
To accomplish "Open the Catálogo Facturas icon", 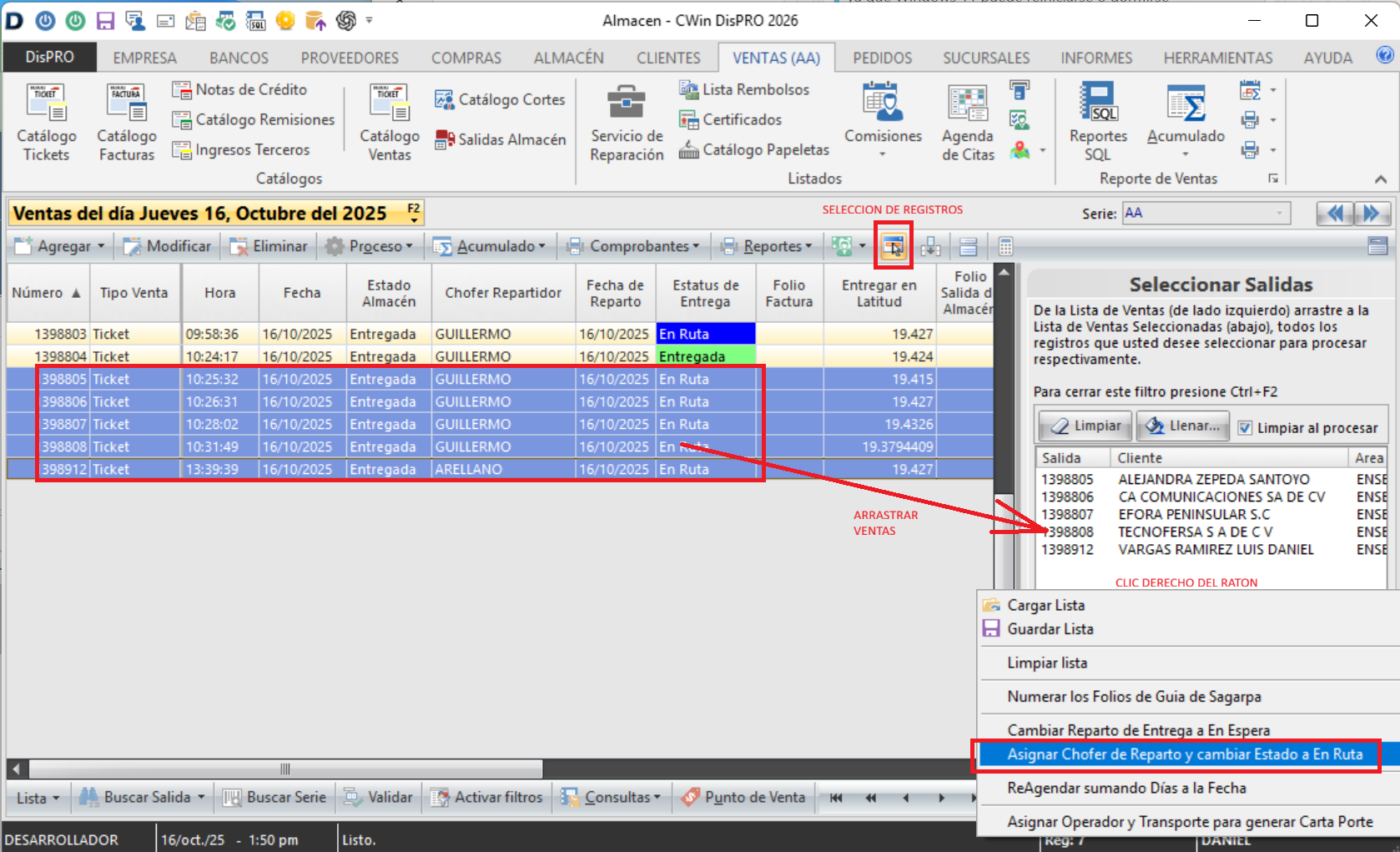I will tap(126, 104).
